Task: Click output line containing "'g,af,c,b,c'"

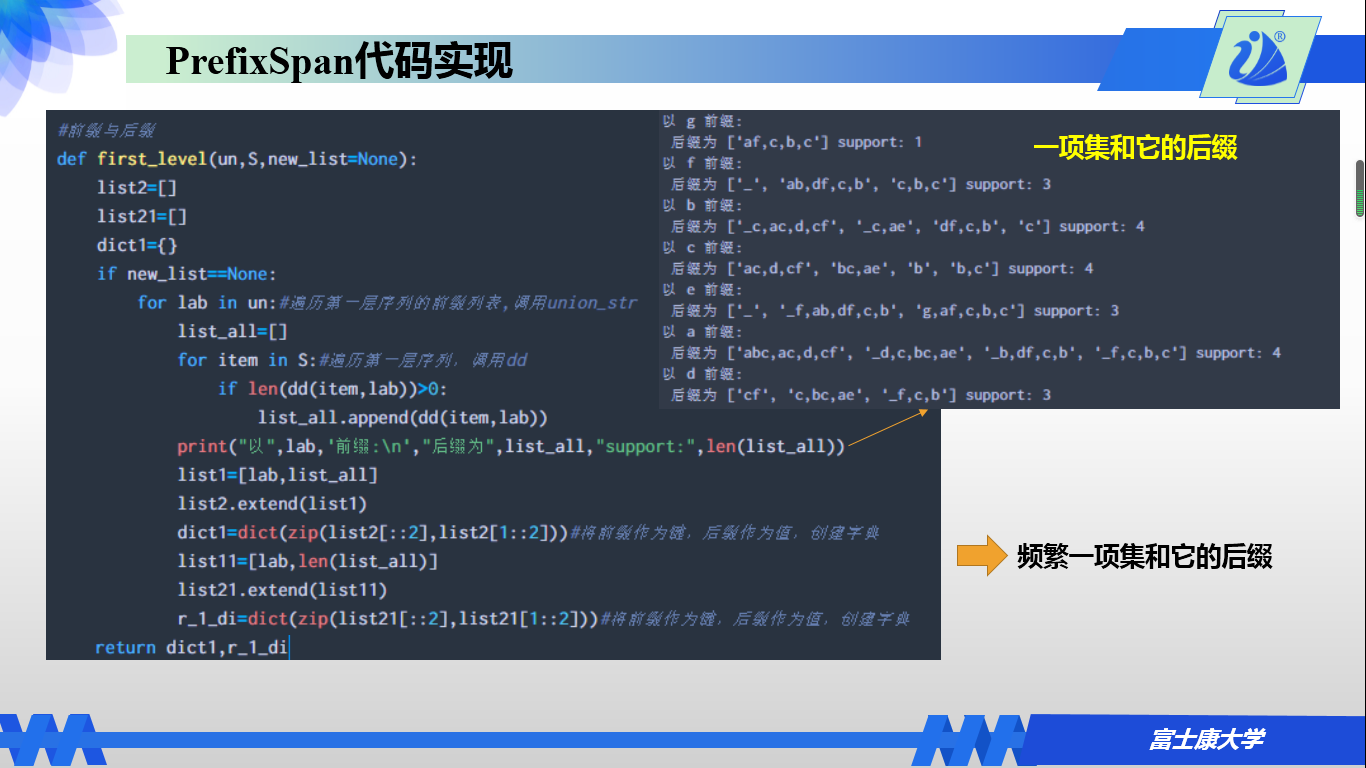Action: [x=895, y=311]
